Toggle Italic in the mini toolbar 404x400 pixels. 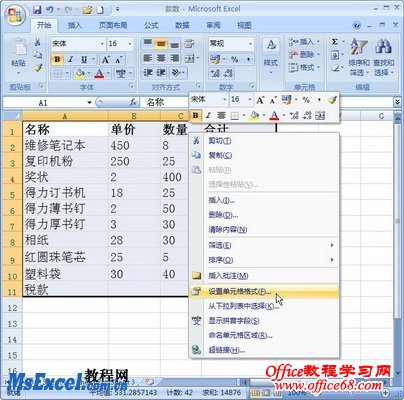(x=208, y=116)
